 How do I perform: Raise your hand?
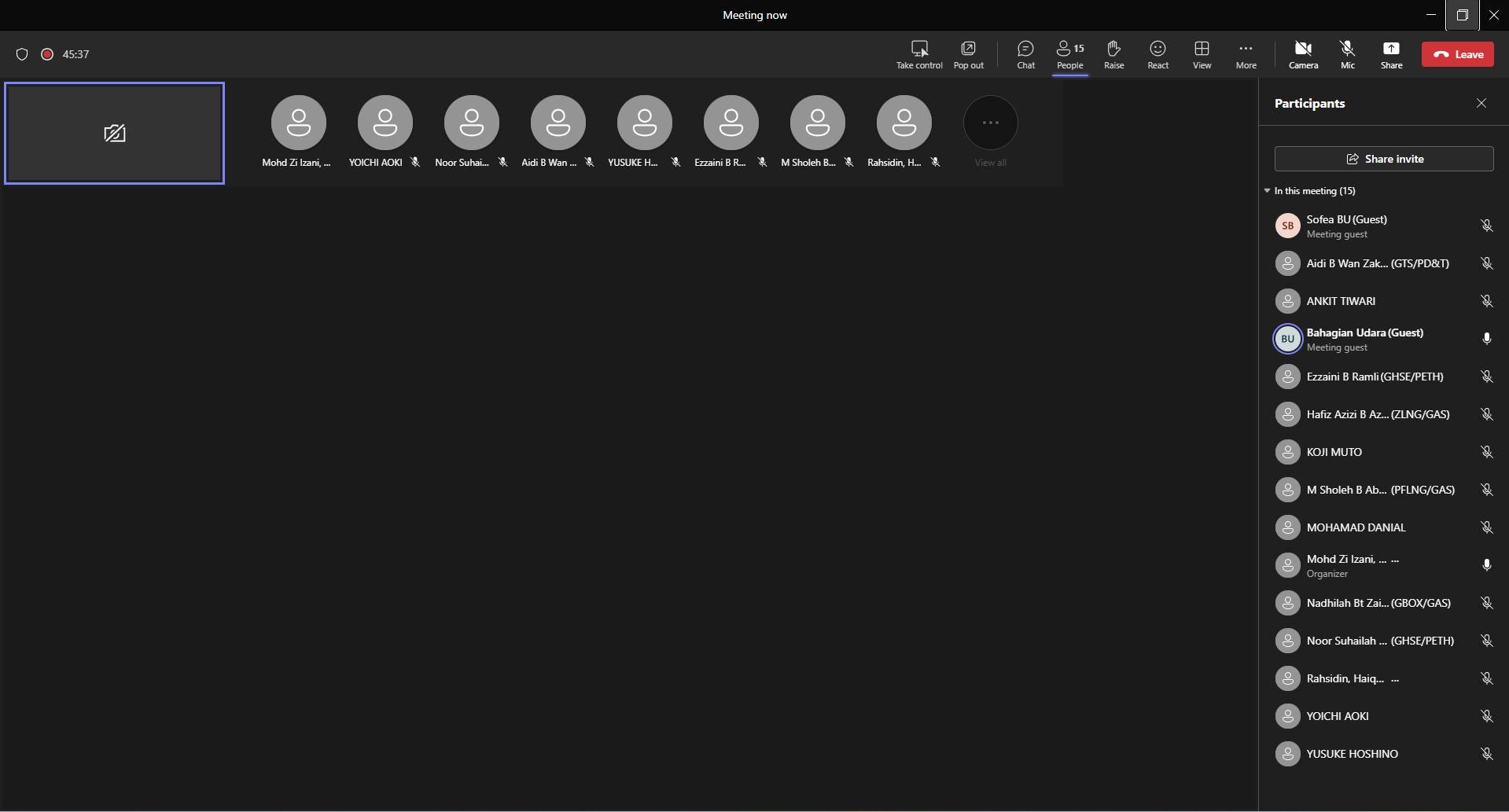pos(1113,54)
